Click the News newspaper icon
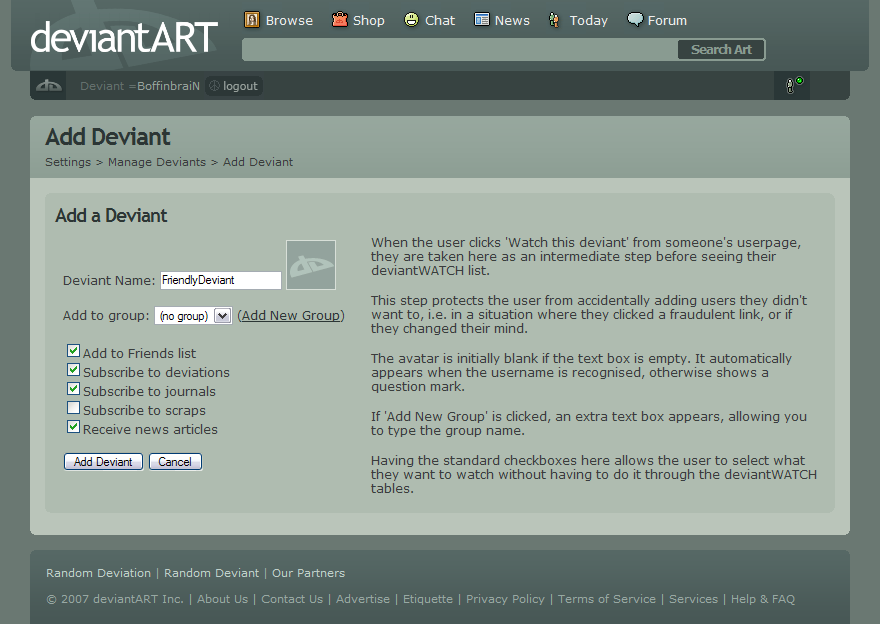880x624 pixels. tap(482, 20)
